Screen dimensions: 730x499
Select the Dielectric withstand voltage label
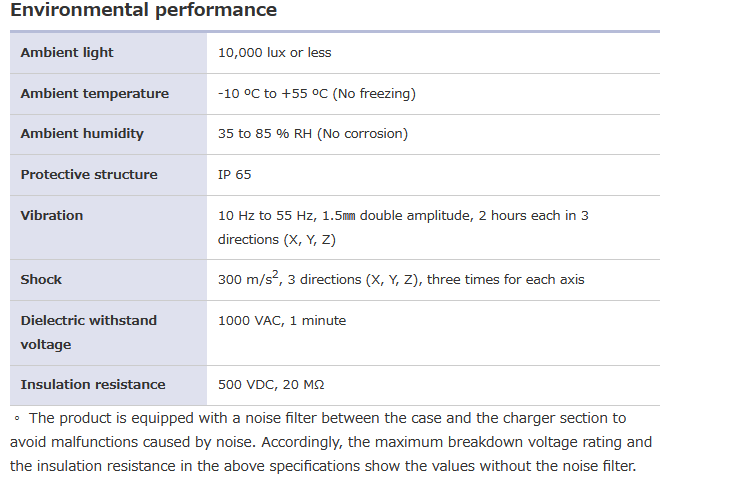[88, 332]
